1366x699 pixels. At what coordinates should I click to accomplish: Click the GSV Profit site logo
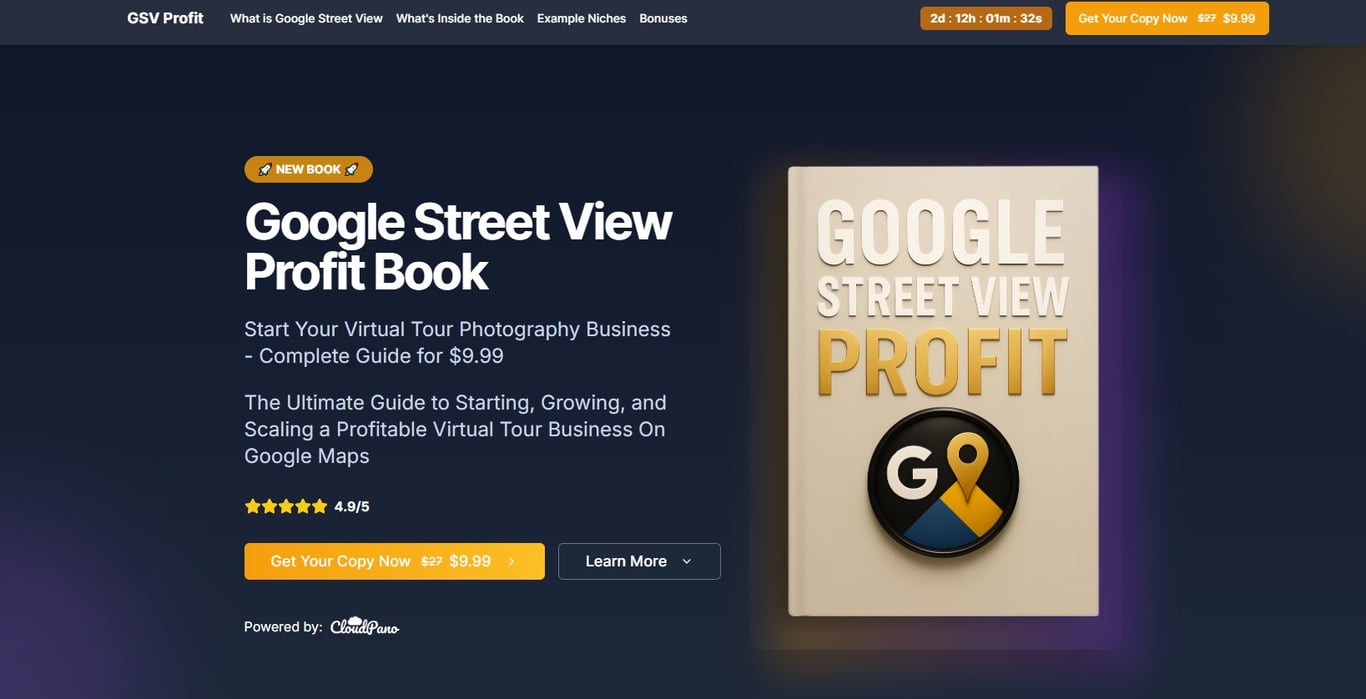[165, 18]
